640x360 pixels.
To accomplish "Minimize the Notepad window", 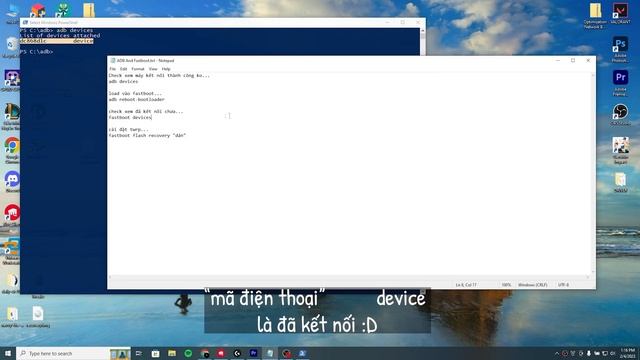I will [x=558, y=60].
